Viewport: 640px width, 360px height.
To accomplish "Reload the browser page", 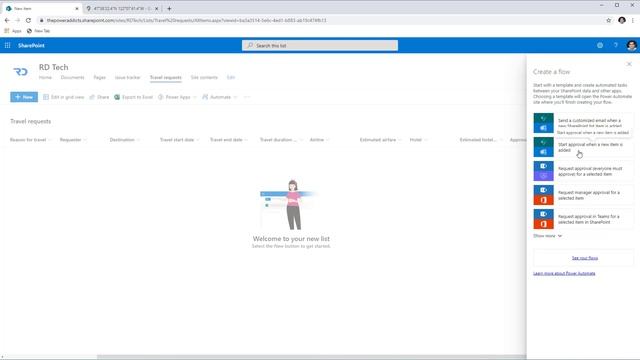I will coord(28,20).
